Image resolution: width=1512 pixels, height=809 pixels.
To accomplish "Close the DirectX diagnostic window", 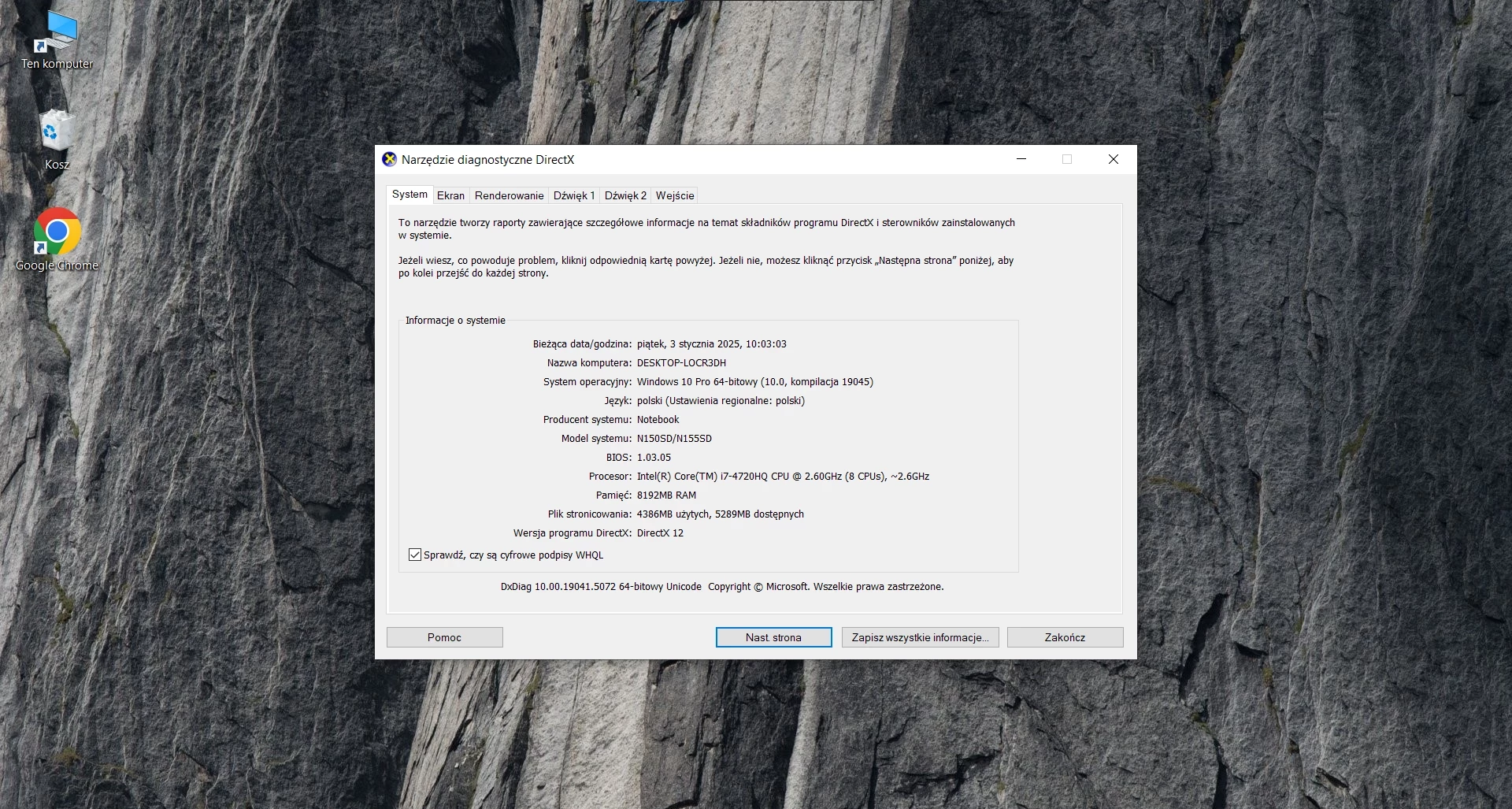I will click(x=1114, y=159).
